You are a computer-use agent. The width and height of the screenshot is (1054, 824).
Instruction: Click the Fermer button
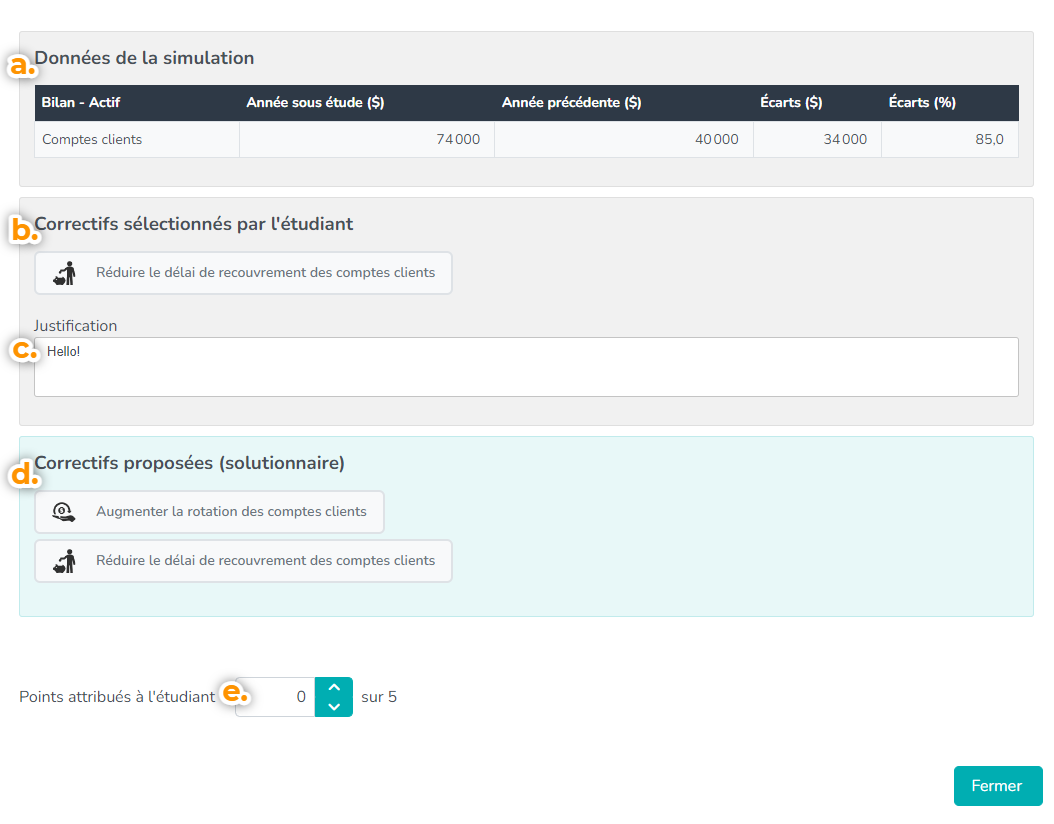(998, 786)
